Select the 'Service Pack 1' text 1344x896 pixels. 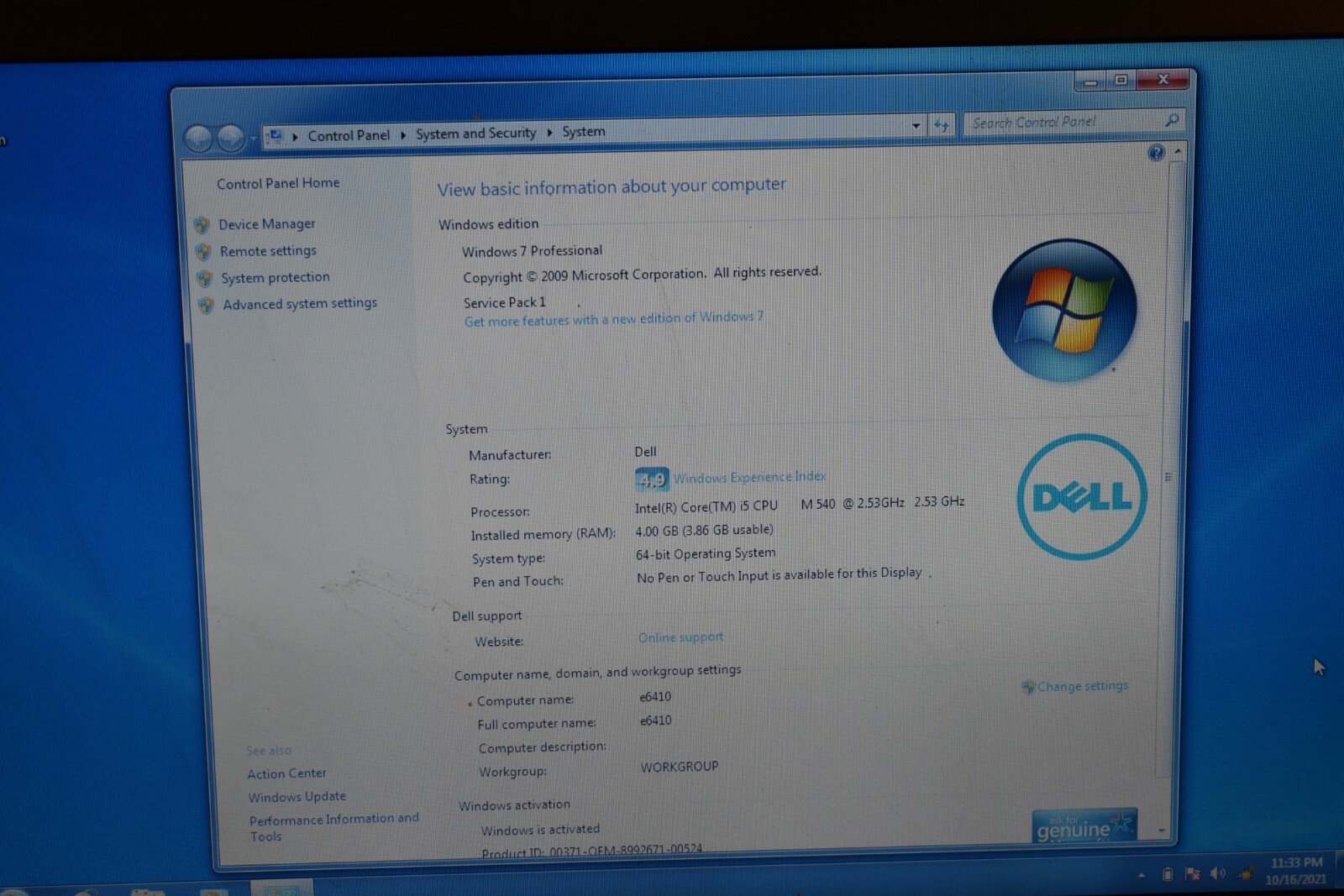point(504,302)
